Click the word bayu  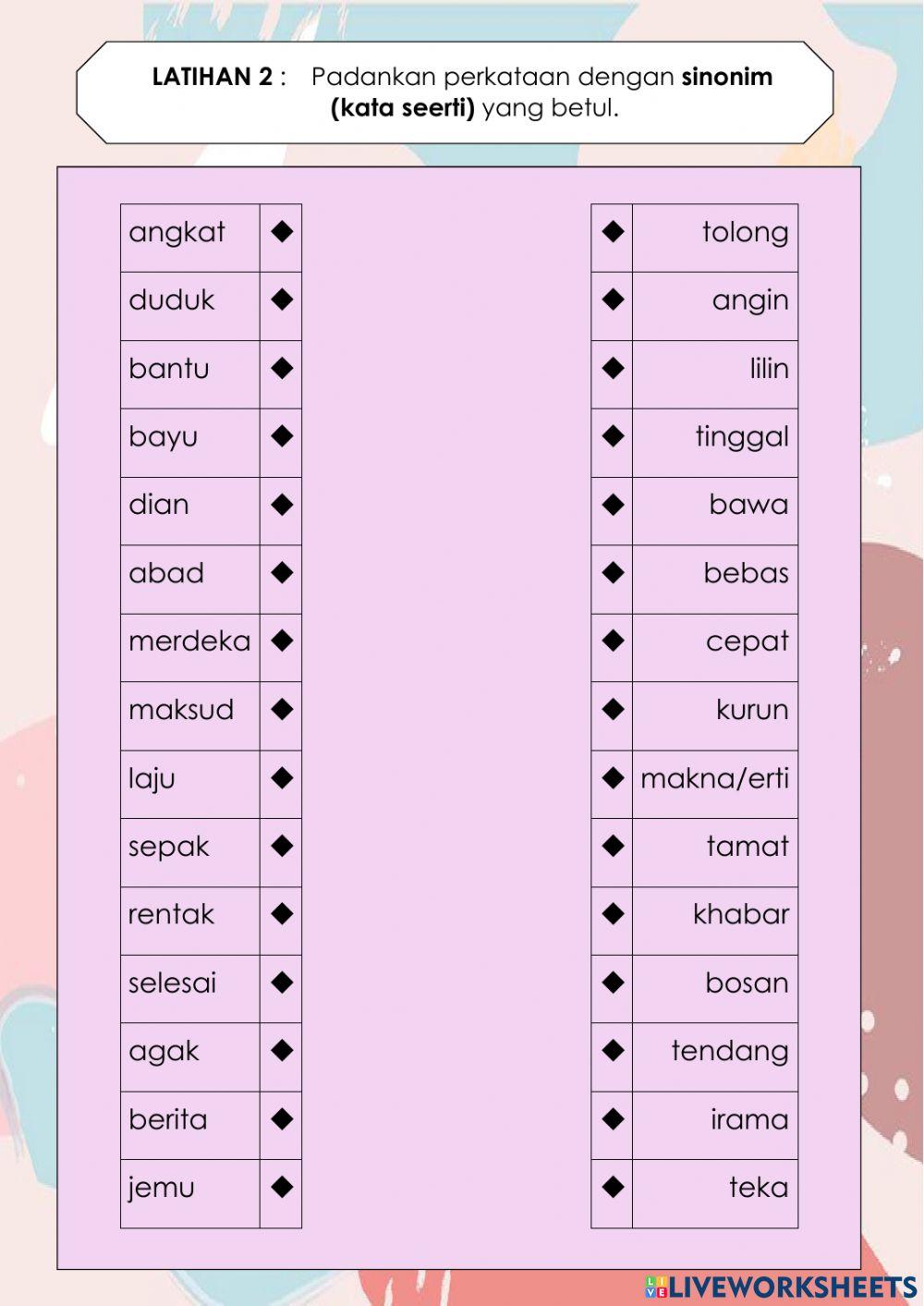(164, 437)
